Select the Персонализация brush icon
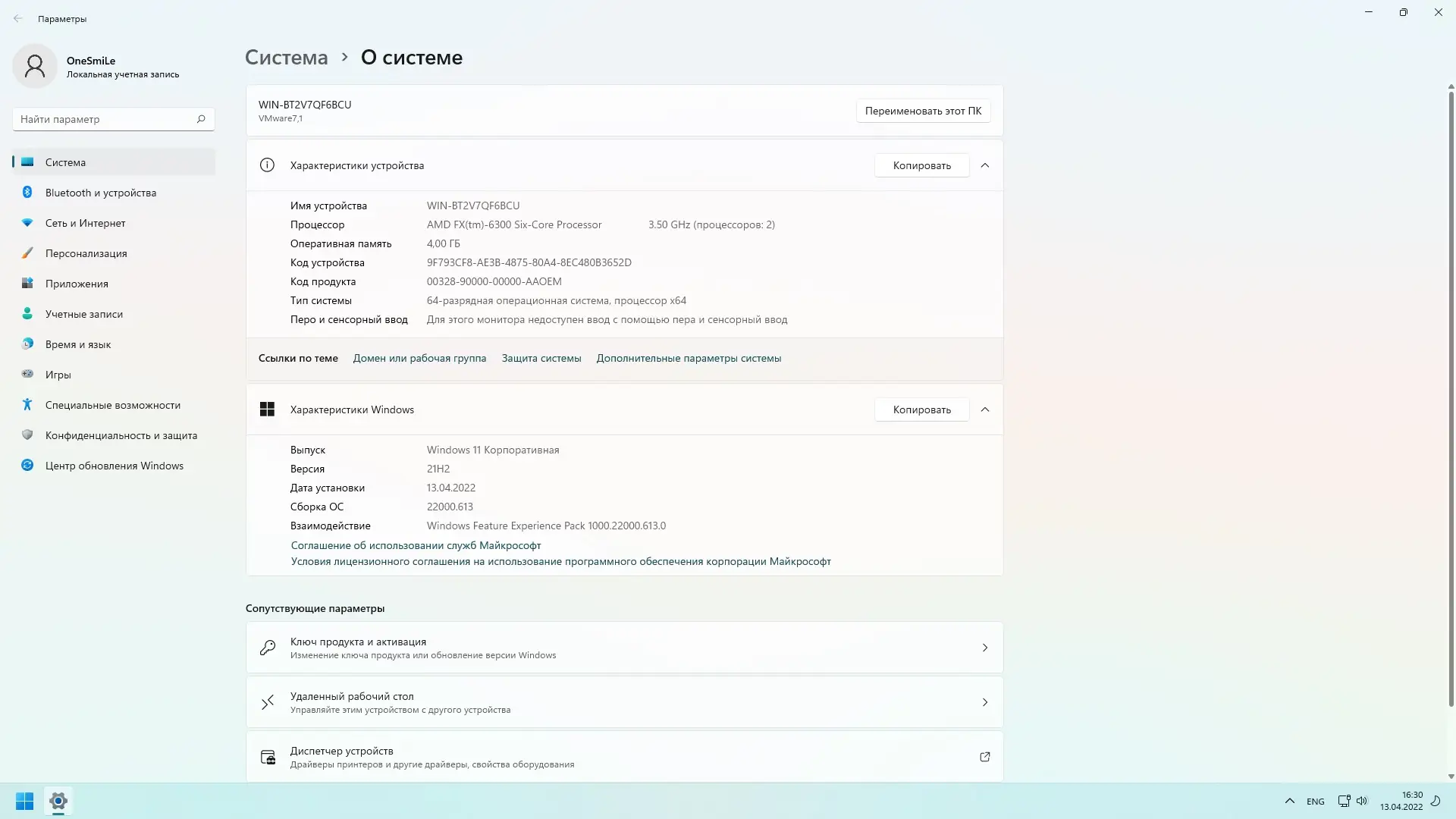 click(x=27, y=253)
